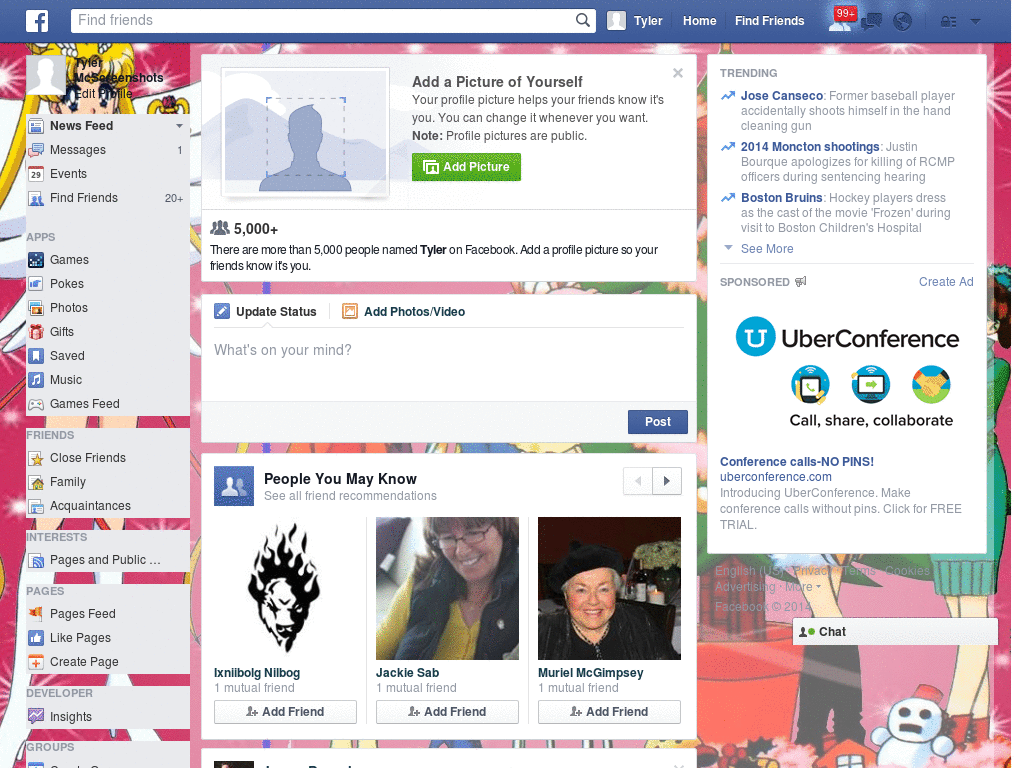Click the Saved bookmark icon
The width and height of the screenshot is (1024, 768).
[x=37, y=356]
